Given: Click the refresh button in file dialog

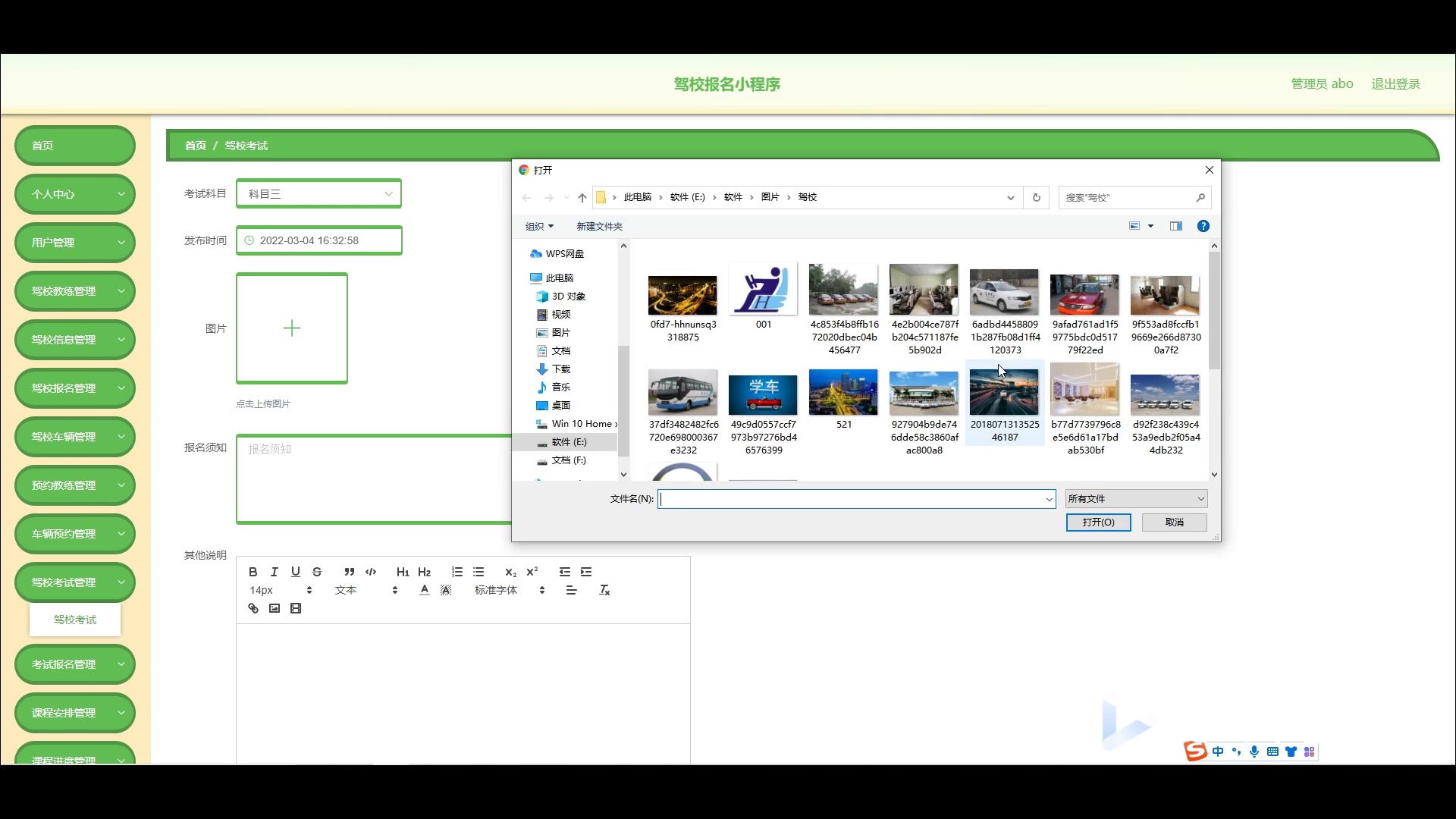Looking at the screenshot, I should tap(1036, 197).
